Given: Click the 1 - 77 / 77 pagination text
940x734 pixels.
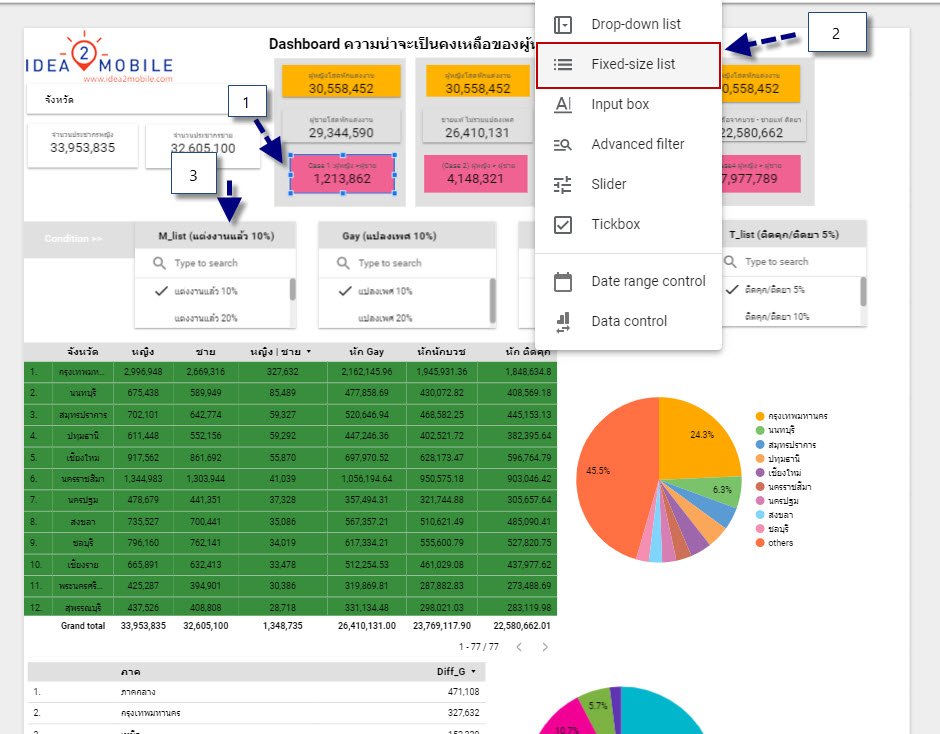Looking at the screenshot, I should click(x=478, y=646).
